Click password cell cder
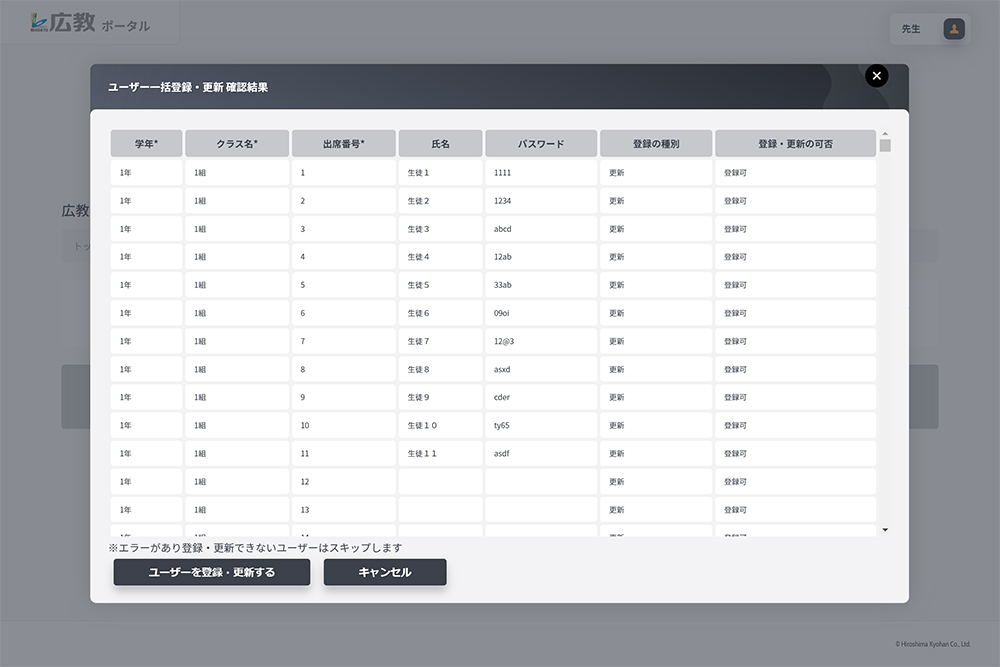This screenshot has width=1000, height=667. coord(541,397)
